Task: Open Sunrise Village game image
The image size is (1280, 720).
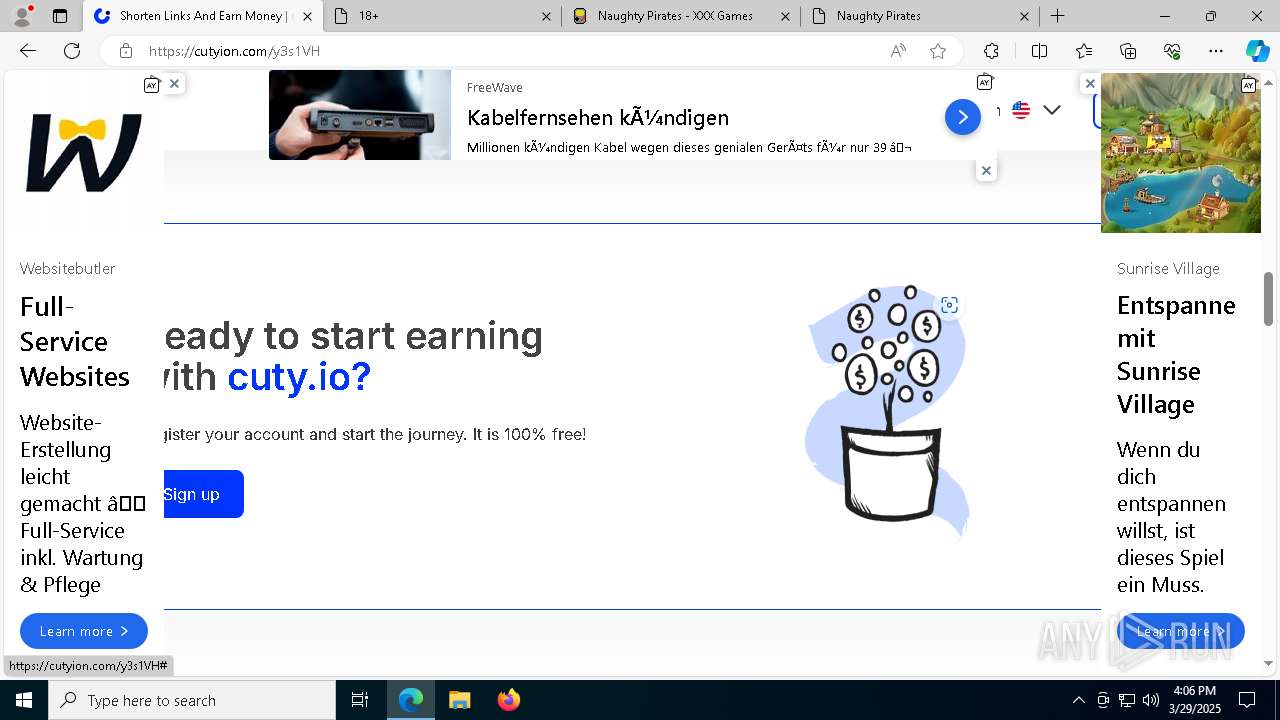Action: click(x=1181, y=153)
